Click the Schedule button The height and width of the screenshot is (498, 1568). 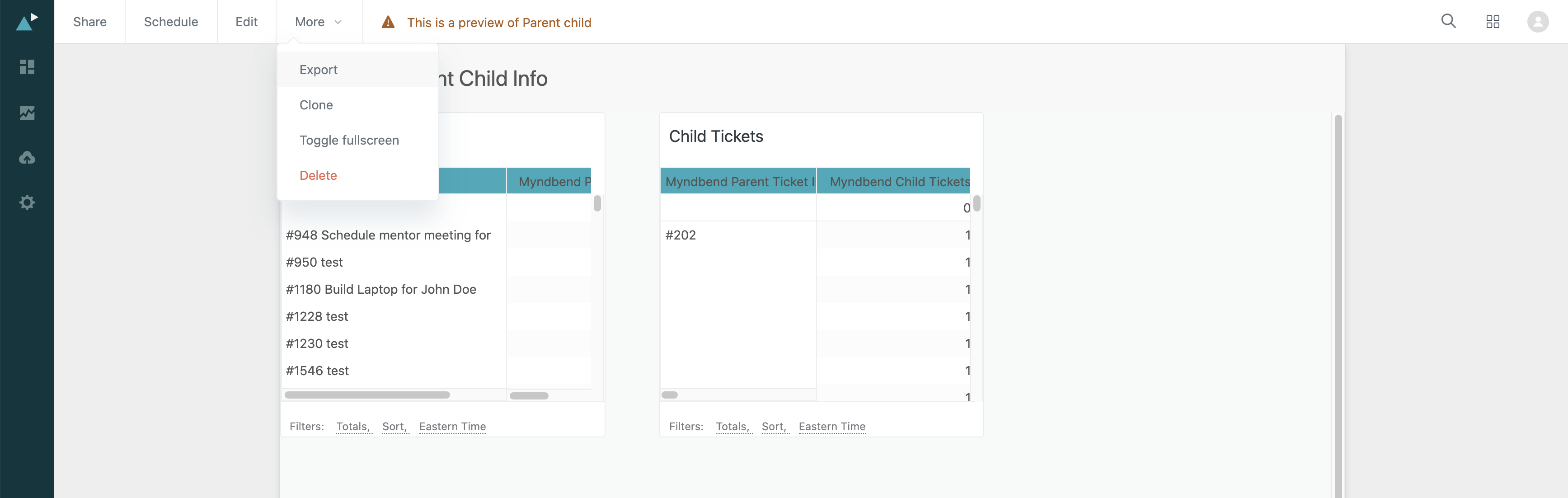[171, 22]
